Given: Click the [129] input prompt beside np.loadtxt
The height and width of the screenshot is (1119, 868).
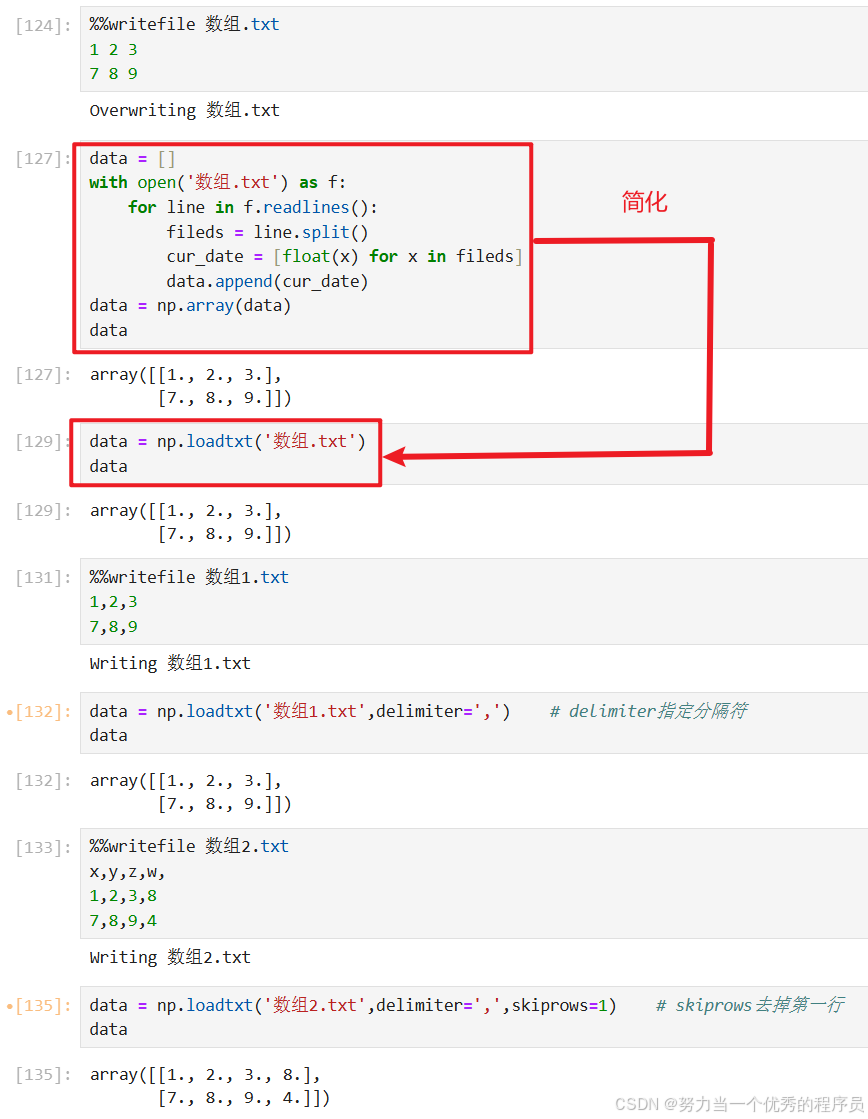Looking at the screenshot, I should coord(43,442).
